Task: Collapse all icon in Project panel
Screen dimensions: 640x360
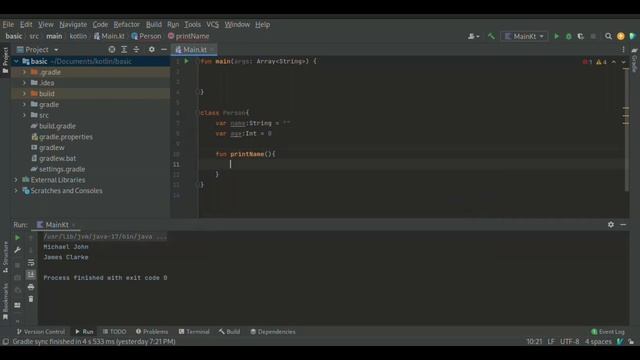Action: pos(136,49)
